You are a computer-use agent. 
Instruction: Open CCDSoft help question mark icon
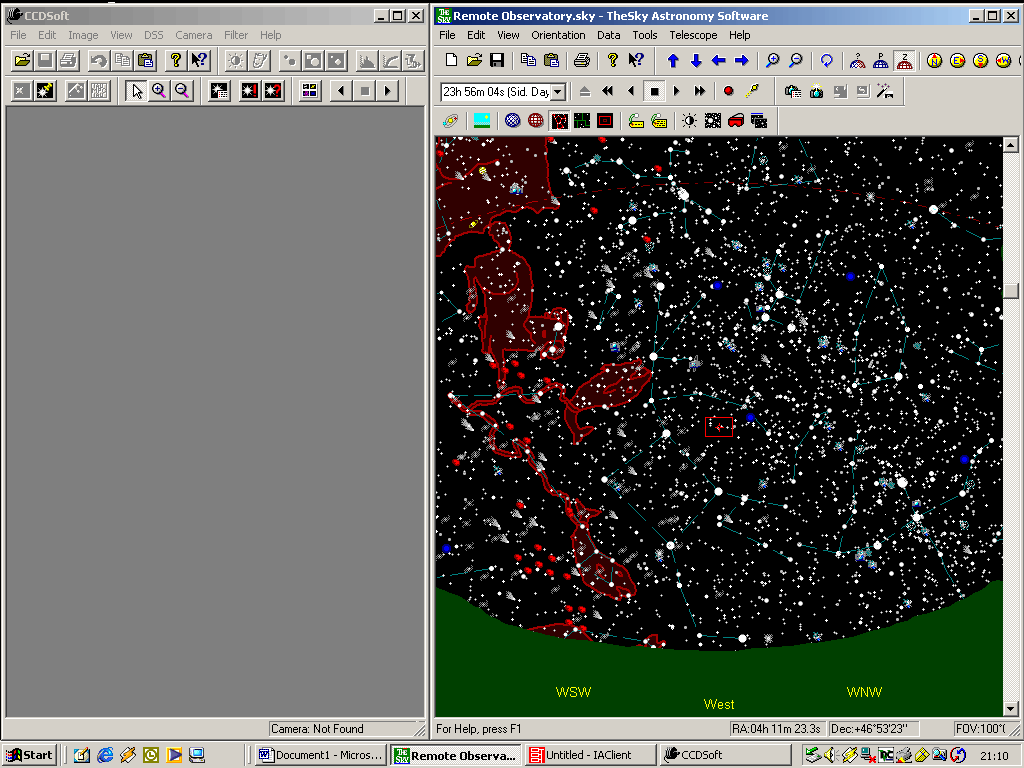pyautogui.click(x=175, y=61)
